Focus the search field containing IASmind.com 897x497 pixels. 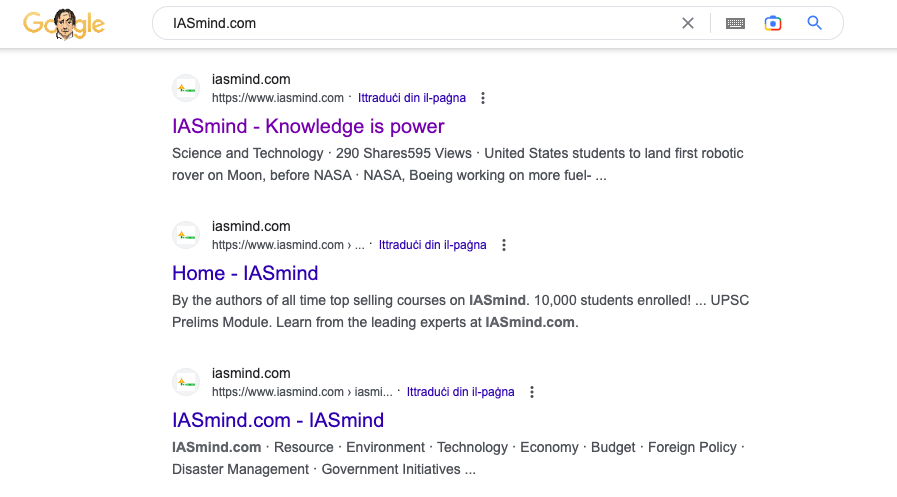[420, 23]
